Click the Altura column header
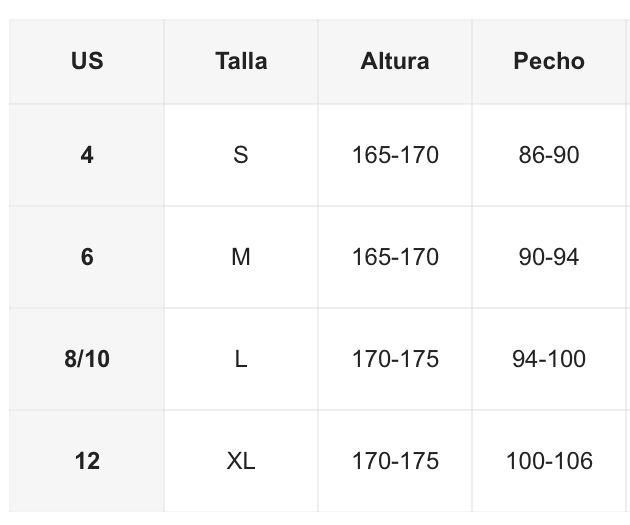This screenshot has width=630, height=525. (x=395, y=61)
